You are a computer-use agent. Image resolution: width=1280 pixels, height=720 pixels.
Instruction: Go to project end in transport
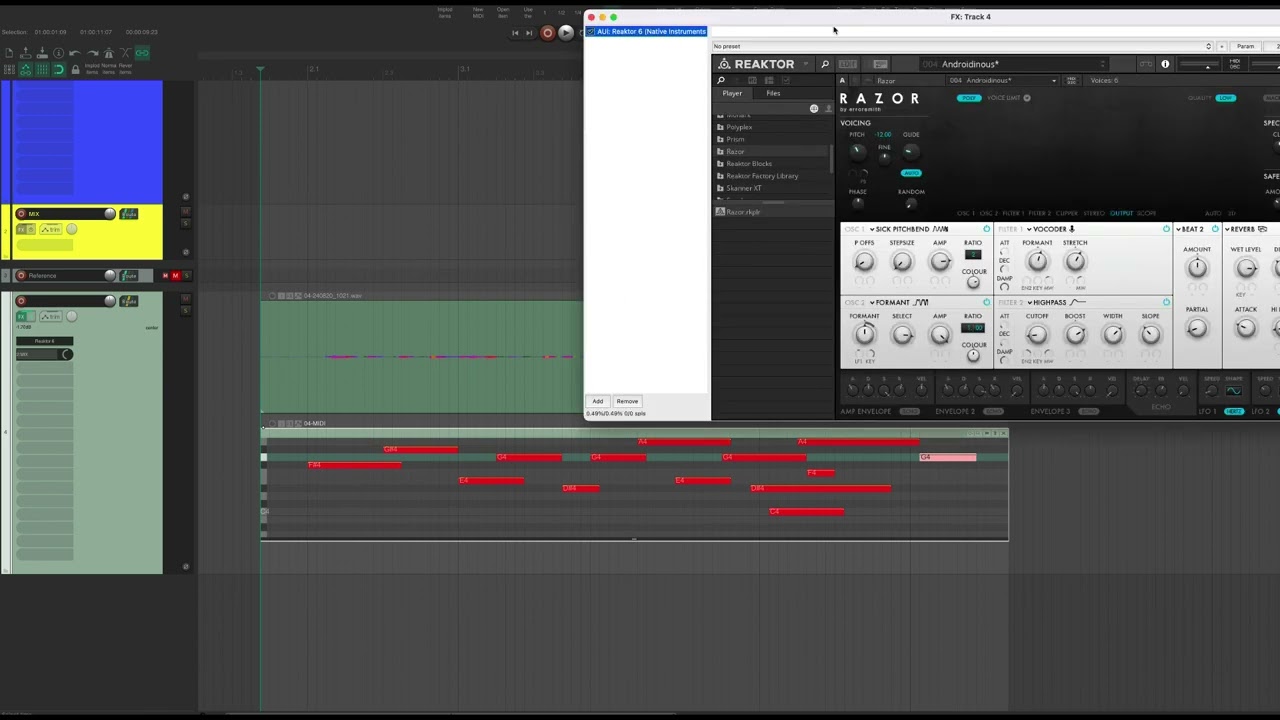tap(531, 33)
